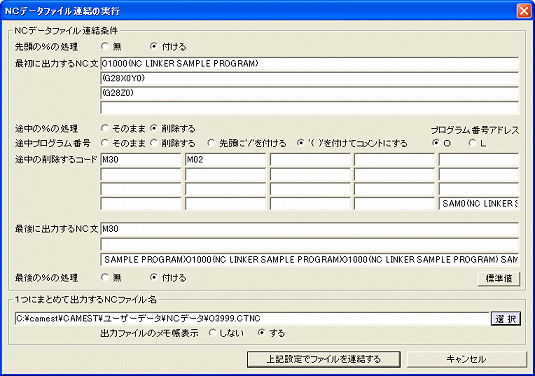Image resolution: width=535 pixels, height=376 pixels.
Task: Click the 1つにまとめて出力するNCファイル名 group title
Action: click(85, 300)
